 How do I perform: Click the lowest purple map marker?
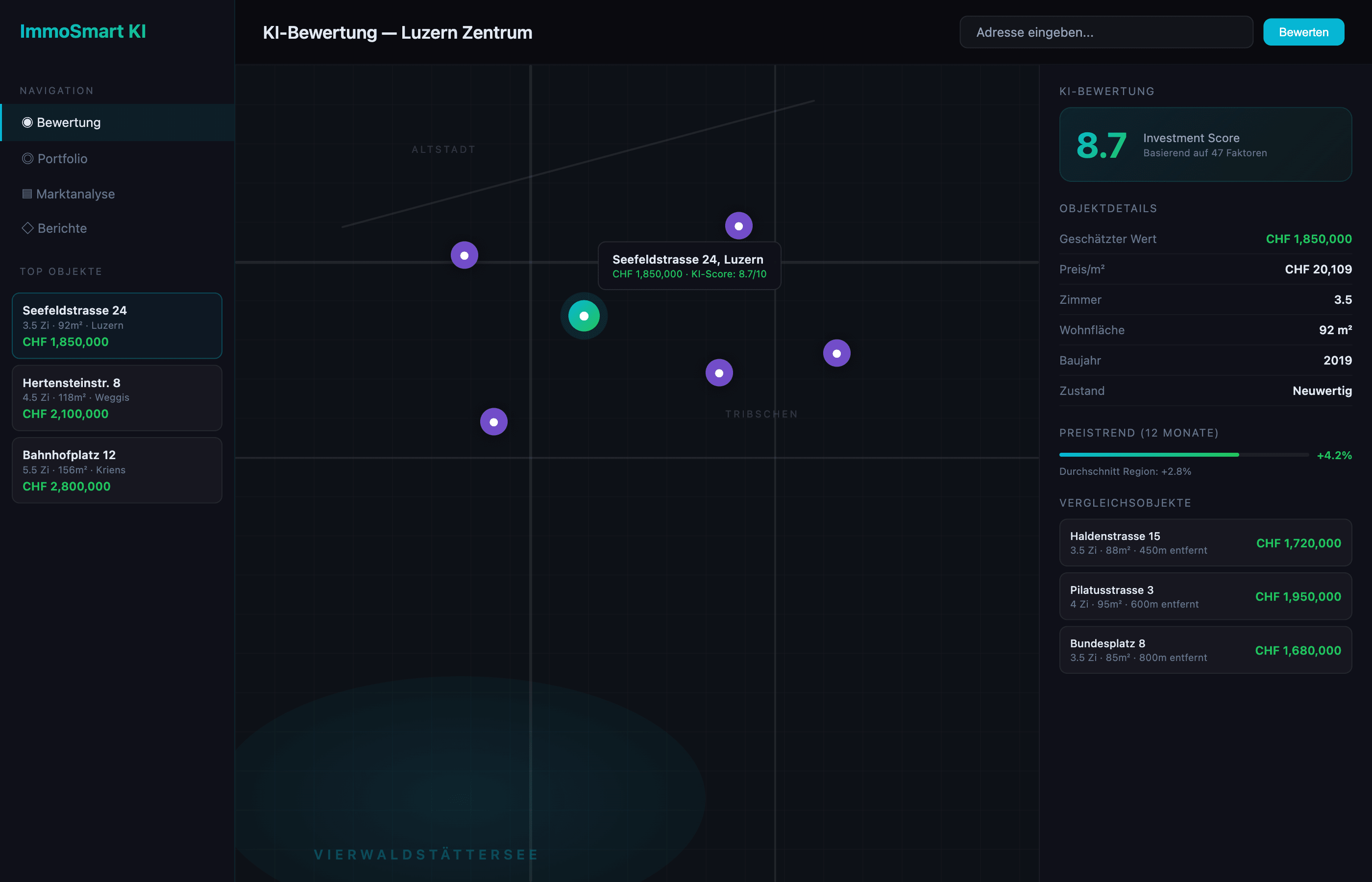(493, 422)
